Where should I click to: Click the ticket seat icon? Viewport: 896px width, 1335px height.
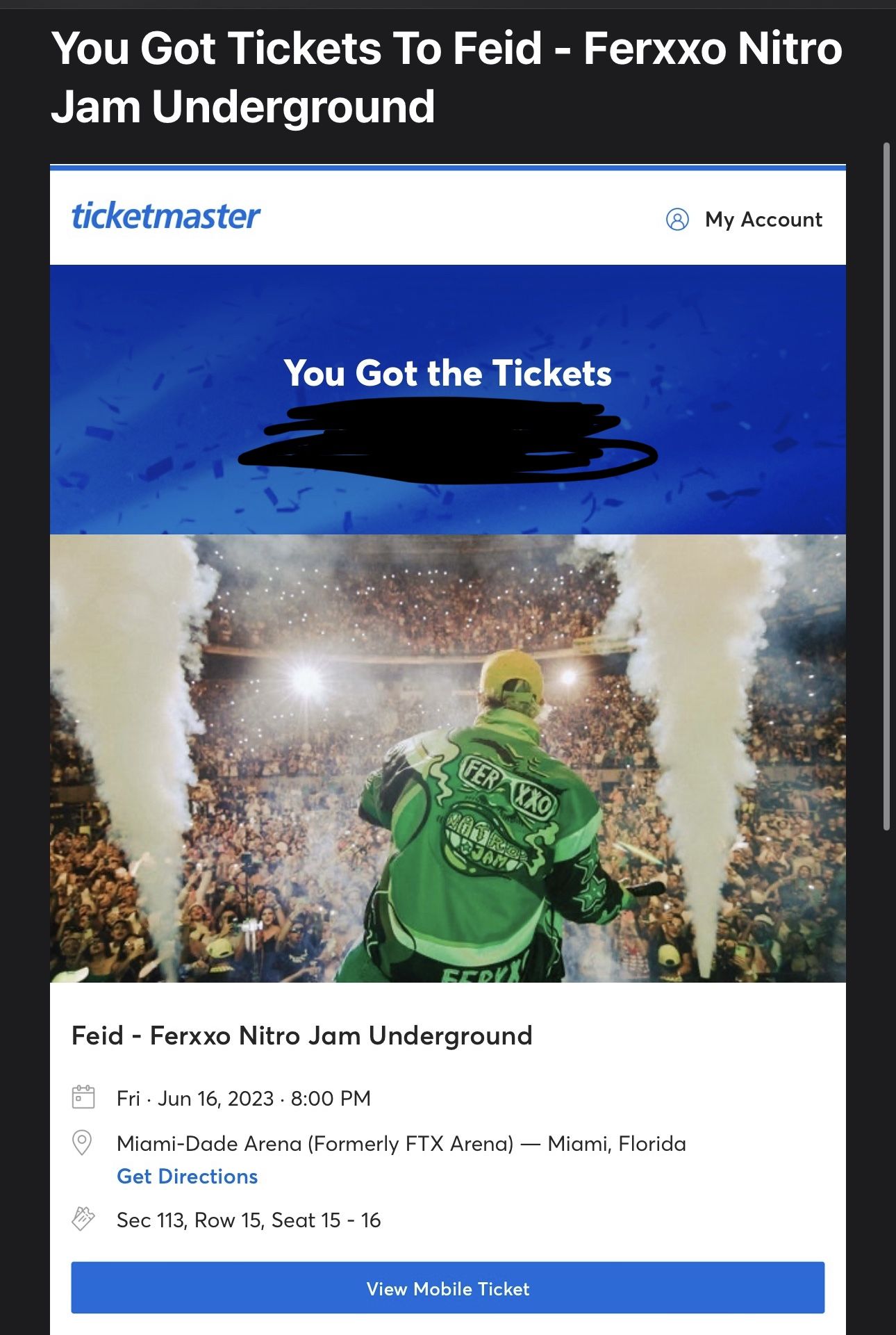pyautogui.click(x=83, y=1219)
